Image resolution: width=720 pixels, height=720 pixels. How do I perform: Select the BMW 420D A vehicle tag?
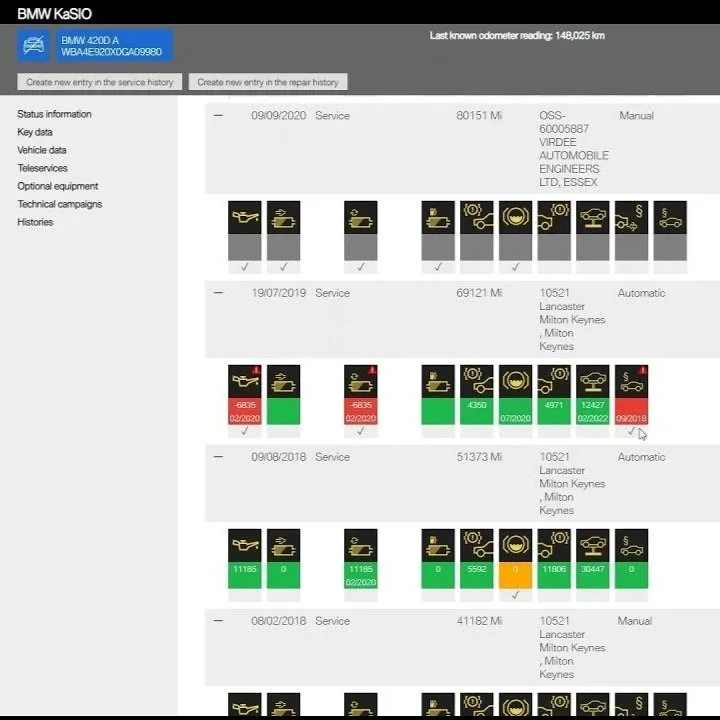(x=114, y=46)
